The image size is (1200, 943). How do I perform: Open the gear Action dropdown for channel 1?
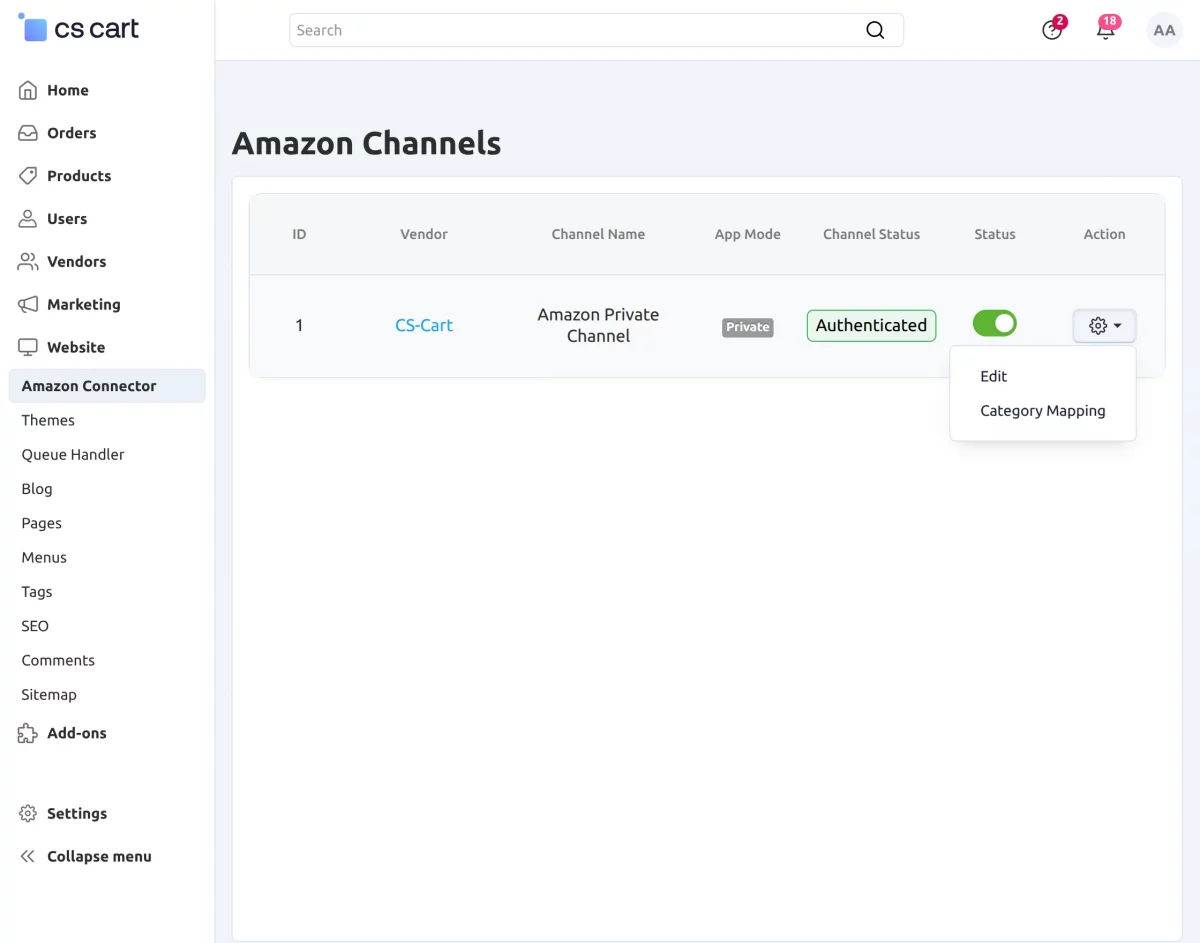coord(1104,326)
